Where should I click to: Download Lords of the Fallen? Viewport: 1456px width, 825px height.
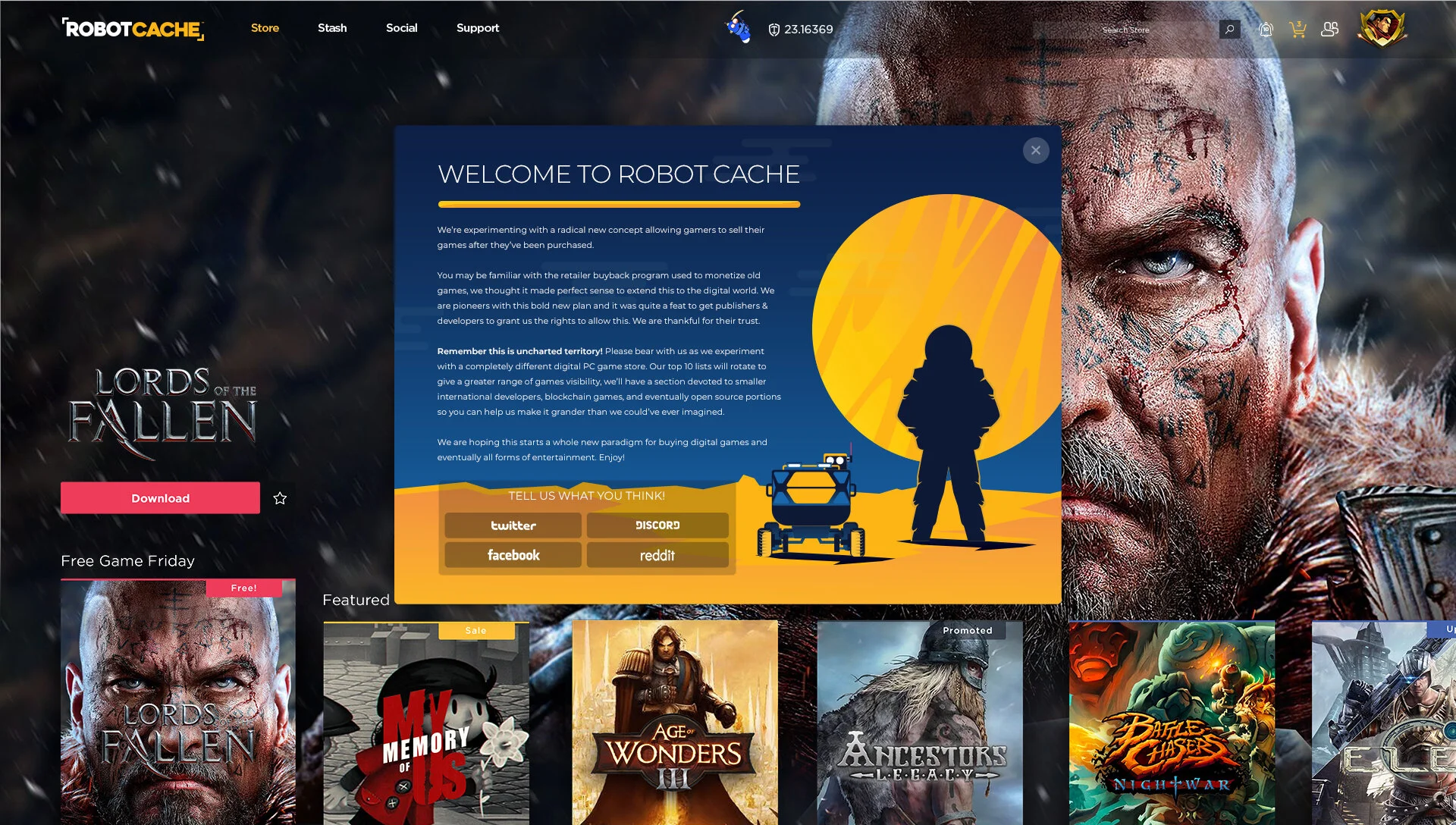click(159, 498)
